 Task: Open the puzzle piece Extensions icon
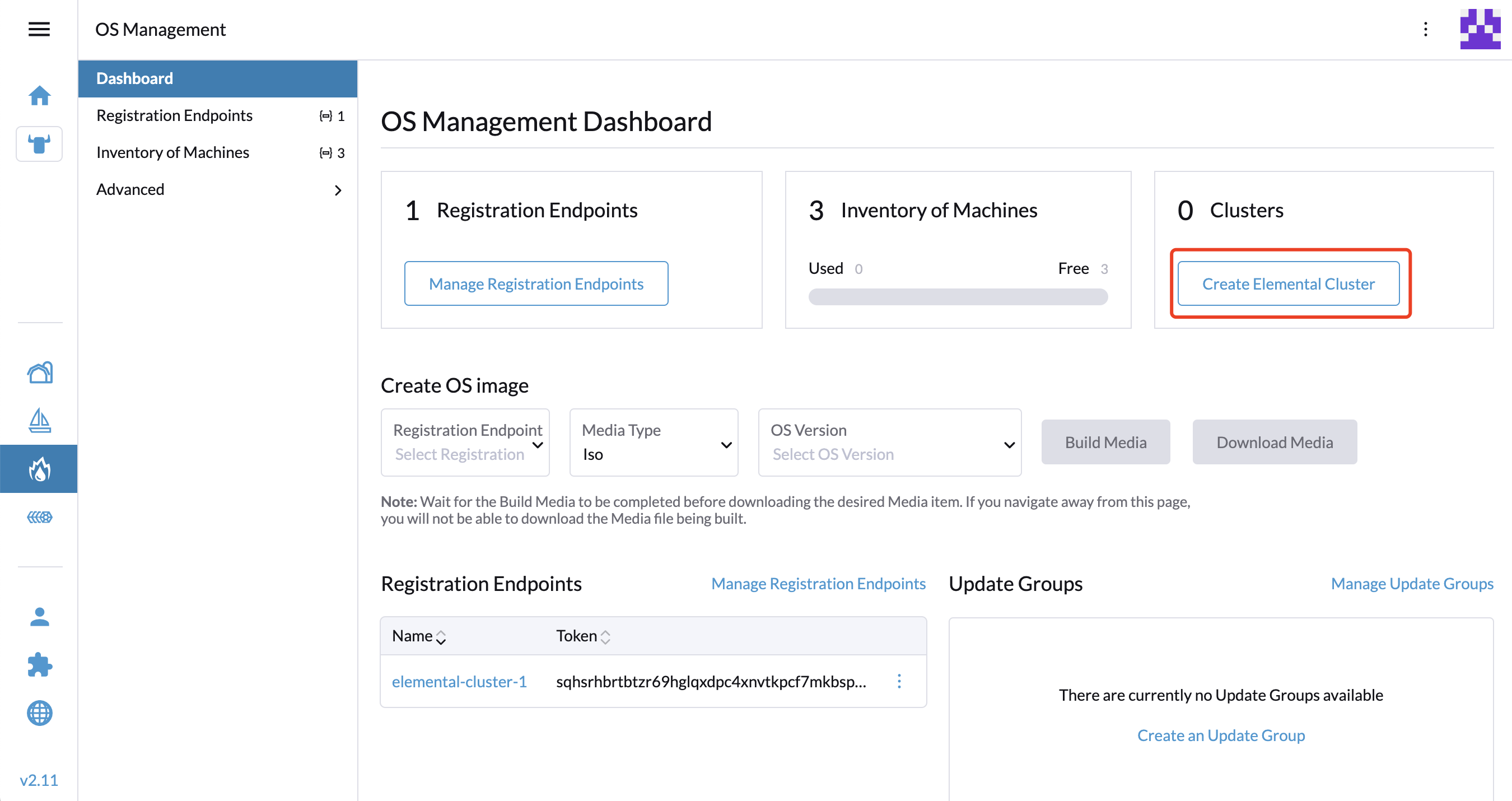(x=39, y=665)
